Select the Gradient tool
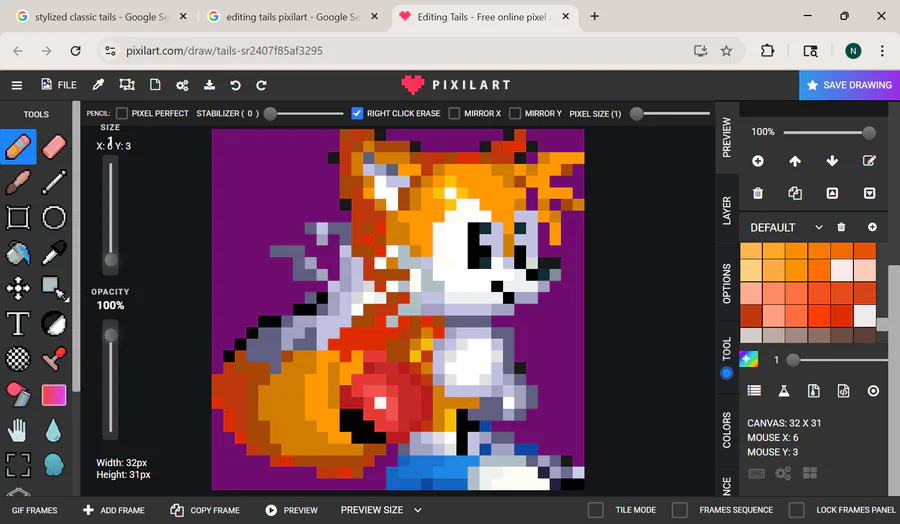The width and height of the screenshot is (900, 524). pyautogui.click(x=54, y=395)
